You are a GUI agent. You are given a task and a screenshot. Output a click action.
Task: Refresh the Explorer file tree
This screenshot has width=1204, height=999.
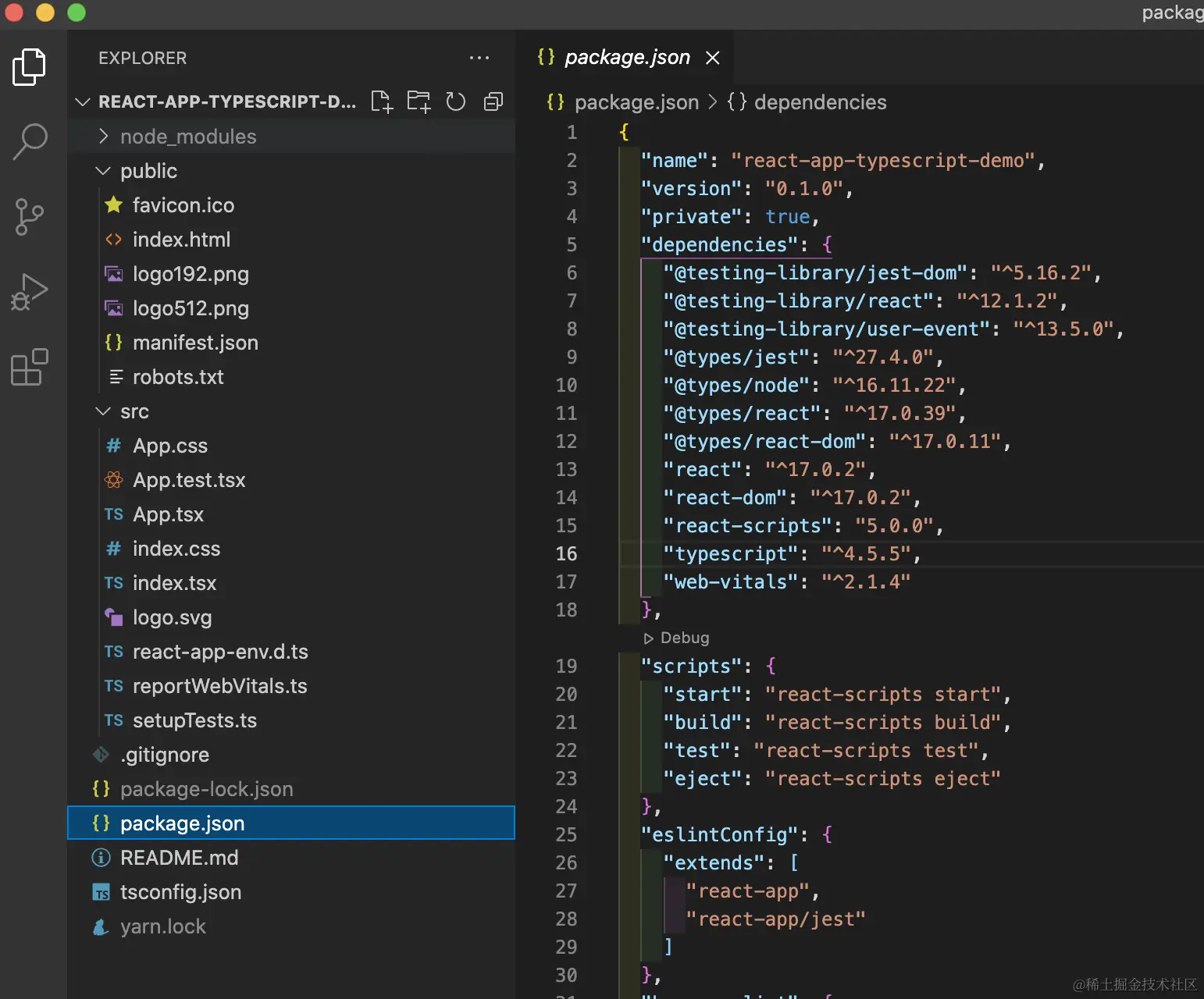(x=456, y=101)
